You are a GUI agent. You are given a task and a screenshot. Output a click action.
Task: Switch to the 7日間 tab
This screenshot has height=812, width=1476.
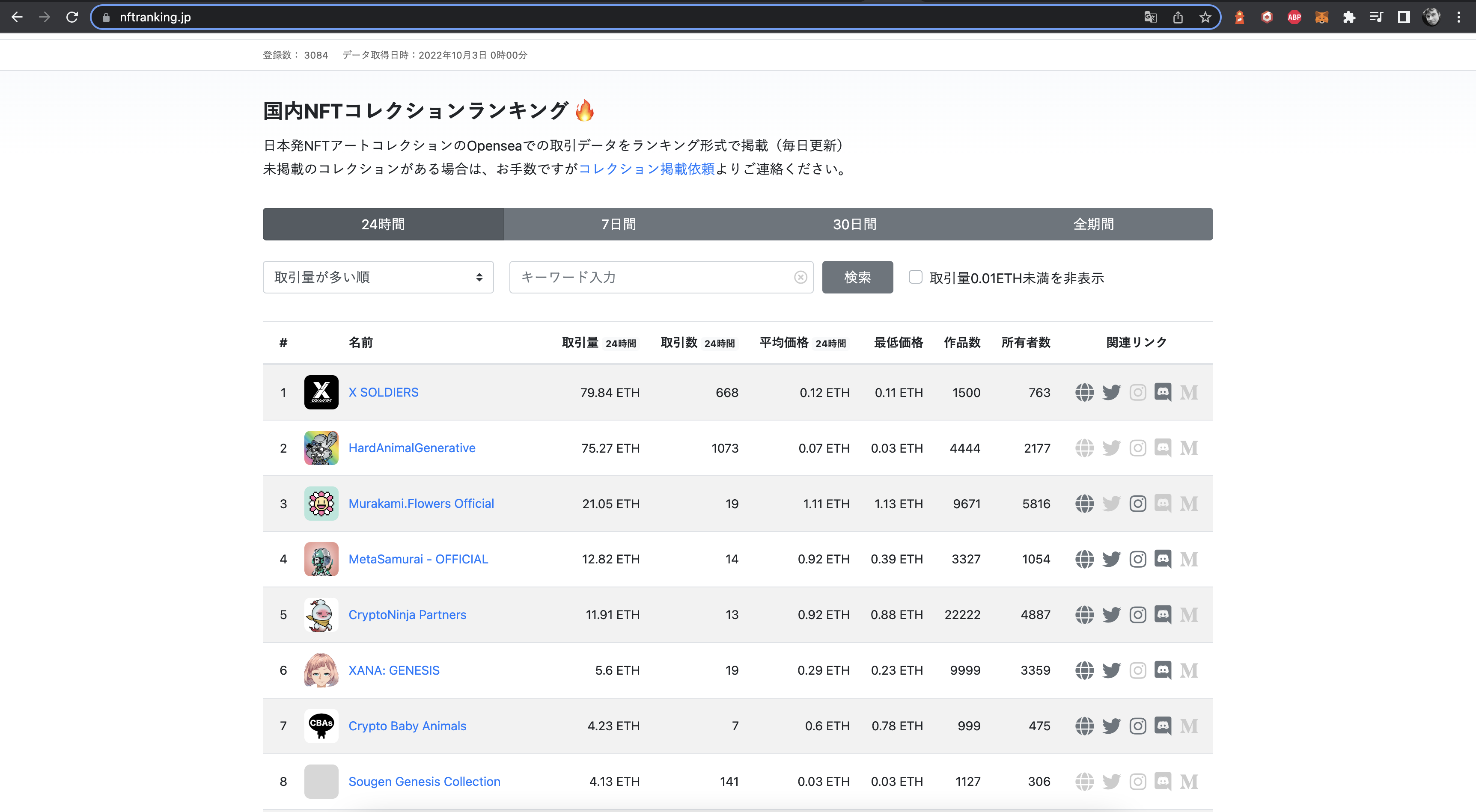point(618,224)
